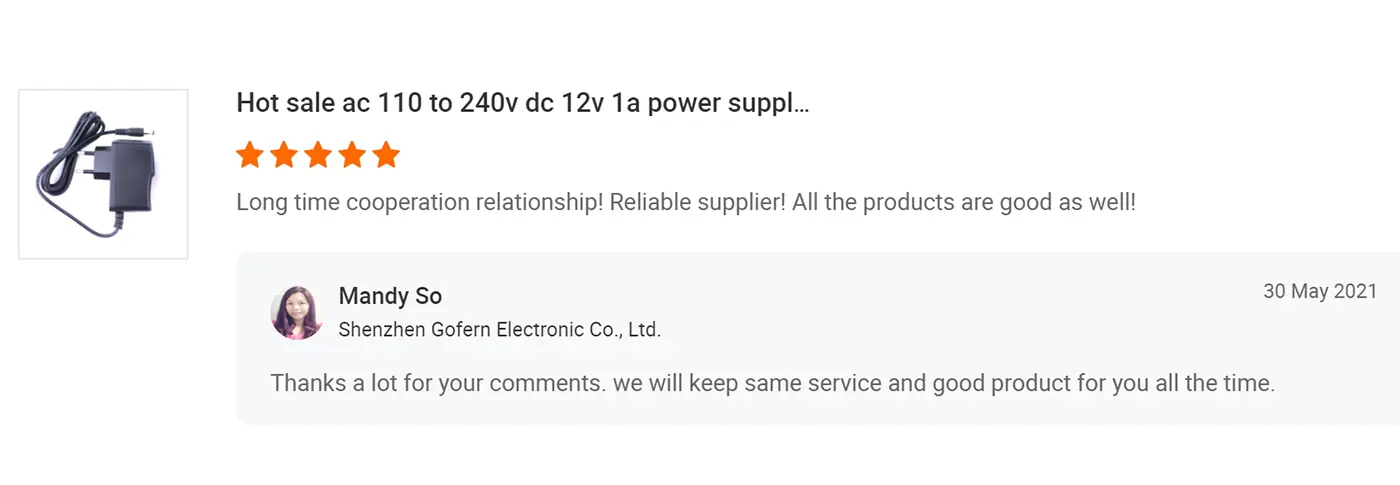Open Shenzhen Gofern Electronic Co., Ltd. company link
This screenshot has width=1400, height=485.
click(500, 329)
